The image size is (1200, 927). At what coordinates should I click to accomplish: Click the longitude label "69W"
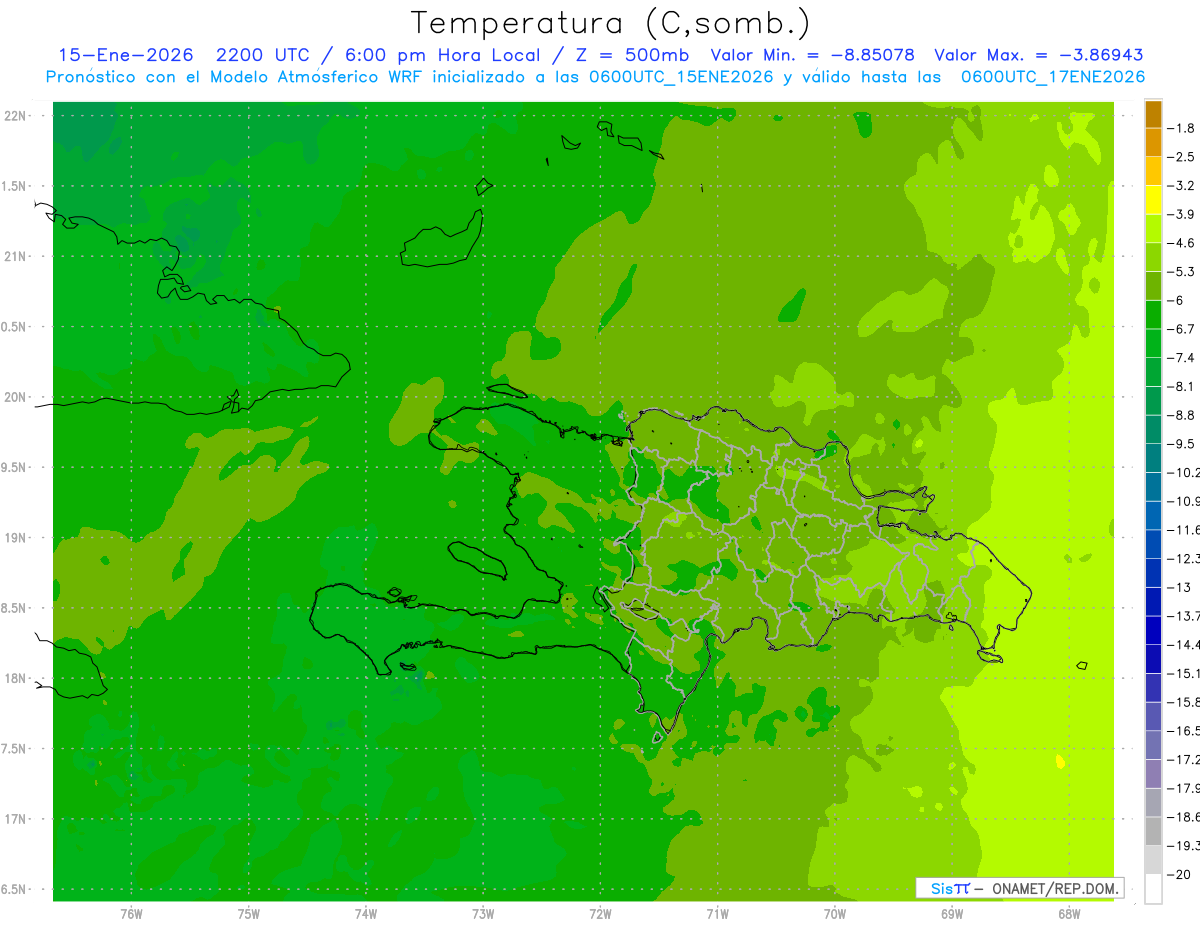(x=952, y=913)
